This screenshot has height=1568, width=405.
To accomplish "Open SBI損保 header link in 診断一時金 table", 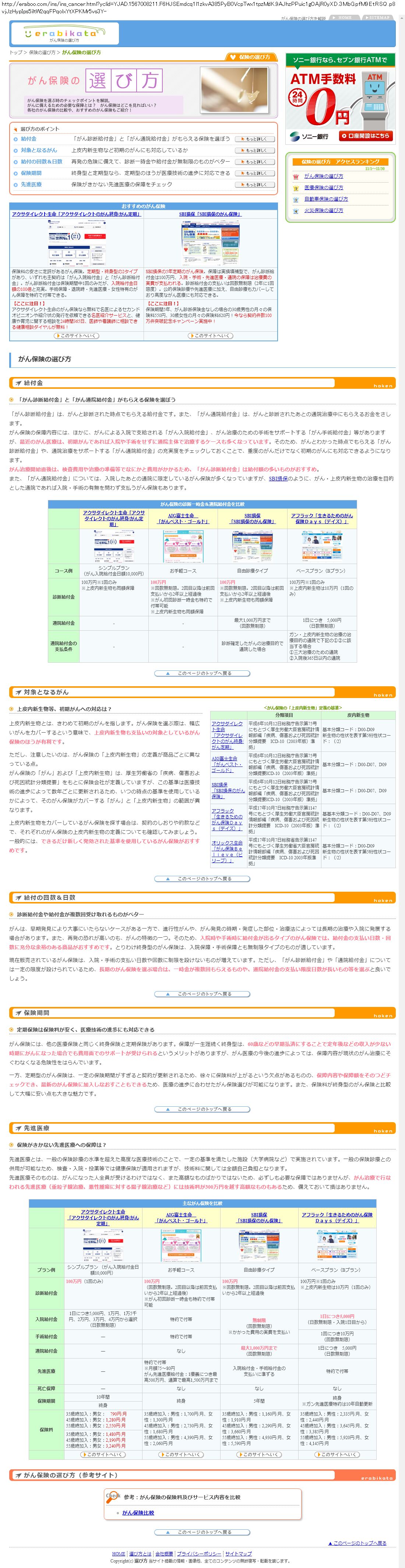I will [x=252, y=519].
